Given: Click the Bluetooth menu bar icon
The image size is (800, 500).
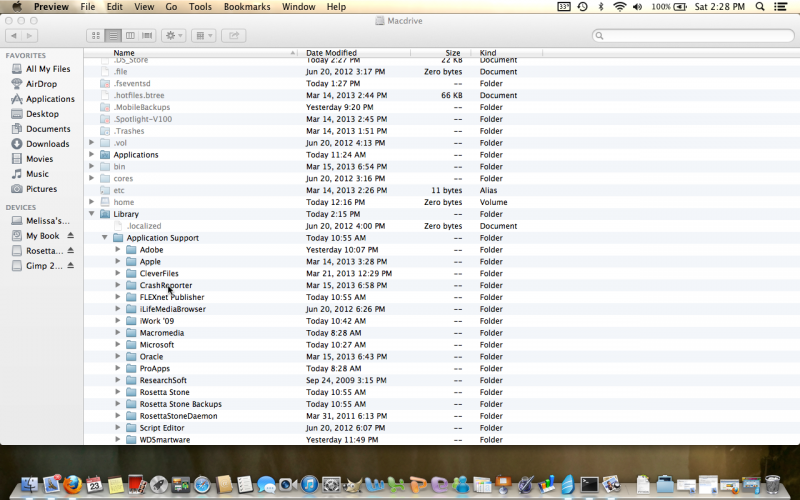Looking at the screenshot, I should click(x=601, y=7).
